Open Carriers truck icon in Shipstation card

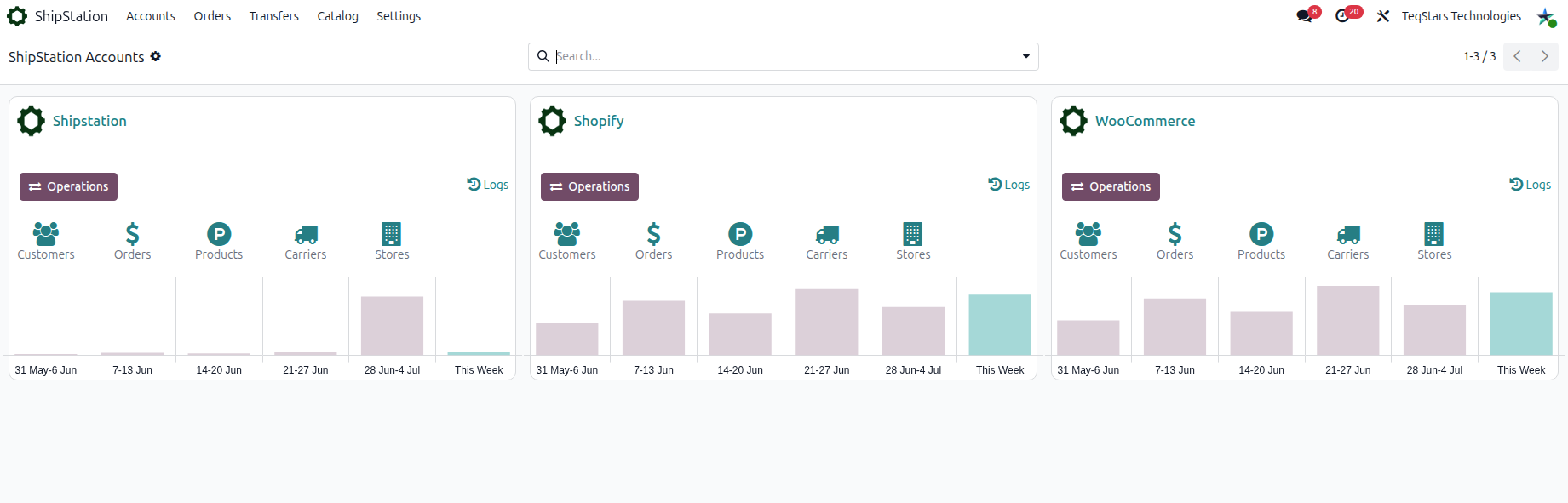tap(306, 234)
